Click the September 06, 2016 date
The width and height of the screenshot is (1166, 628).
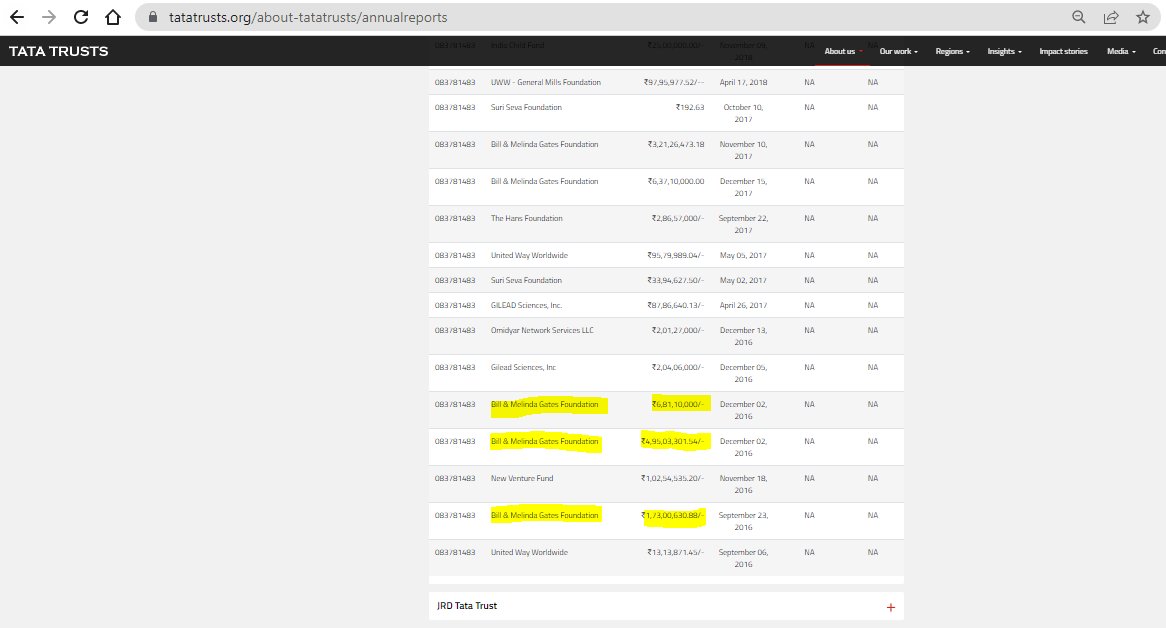coord(743,558)
